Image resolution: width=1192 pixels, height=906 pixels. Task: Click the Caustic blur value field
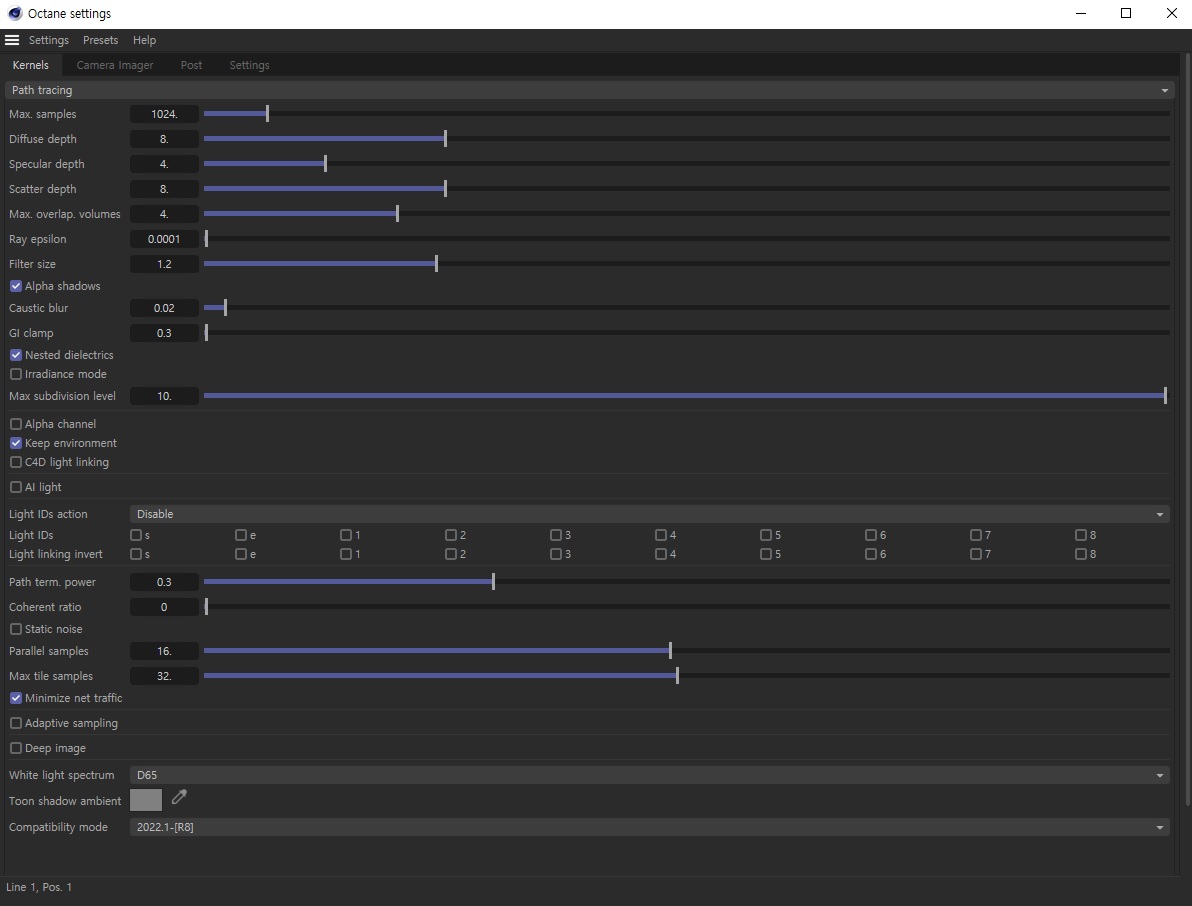(164, 308)
